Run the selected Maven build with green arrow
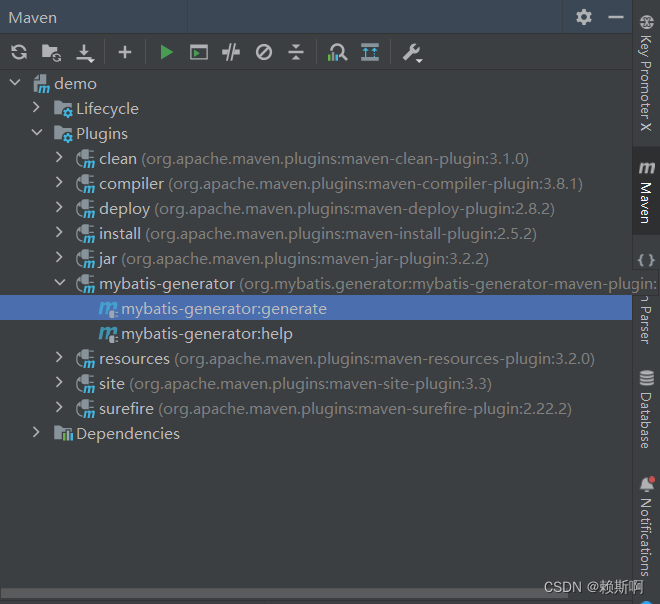 167,52
